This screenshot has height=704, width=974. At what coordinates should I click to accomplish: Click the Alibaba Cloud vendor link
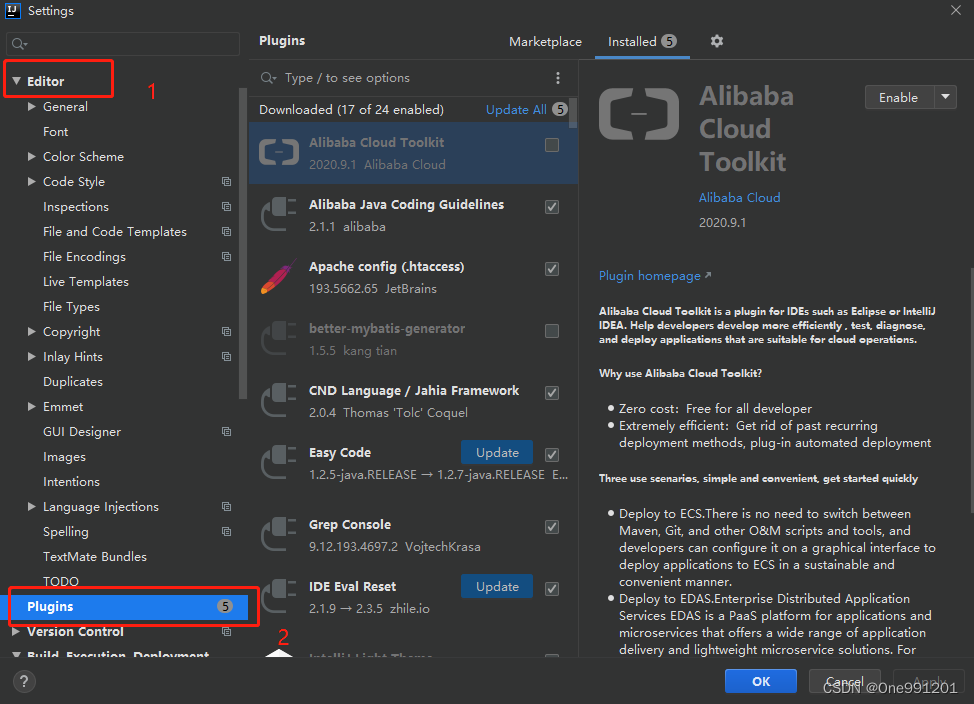point(739,198)
